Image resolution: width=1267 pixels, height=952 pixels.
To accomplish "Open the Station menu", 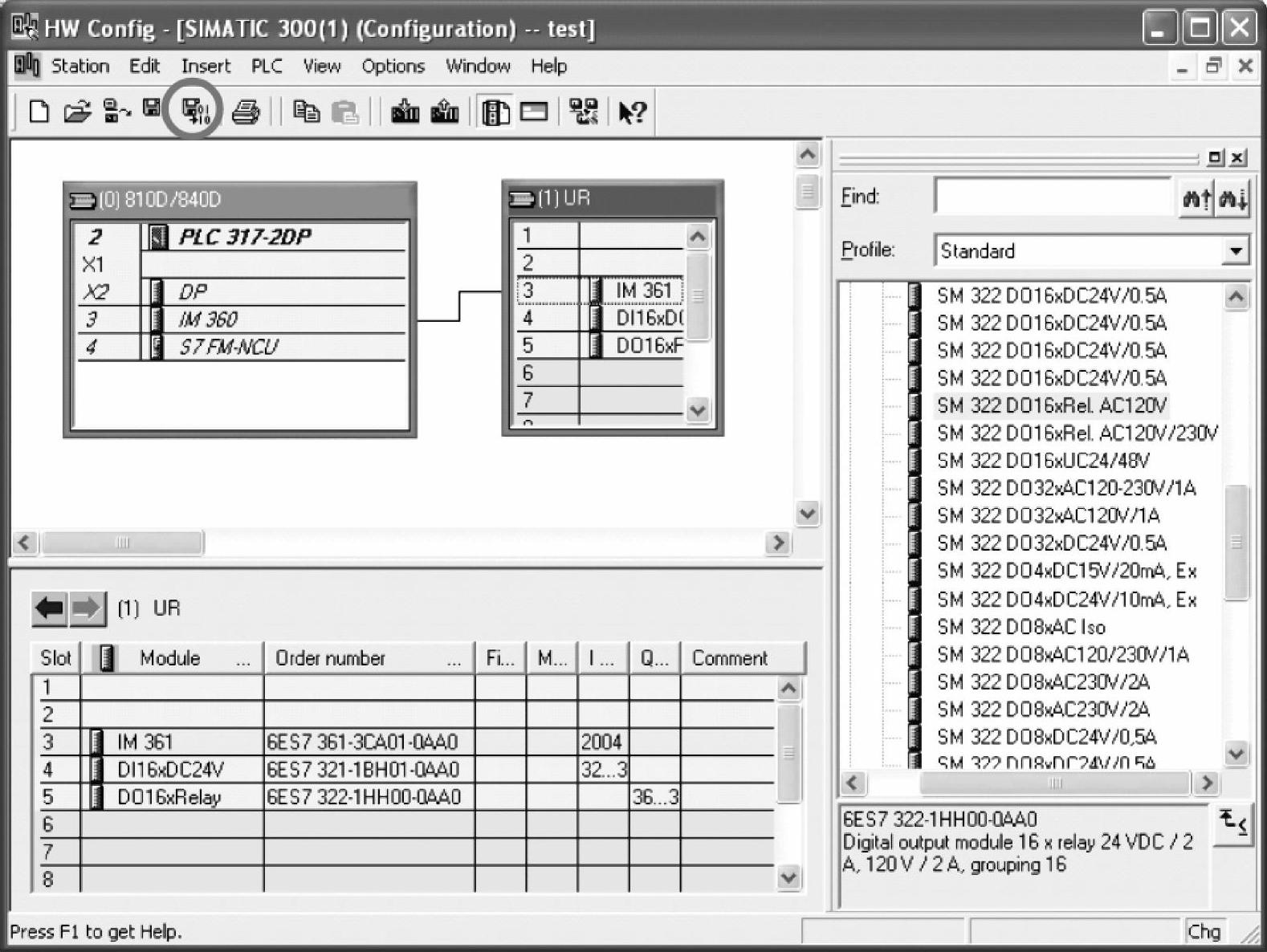I will click(x=80, y=66).
